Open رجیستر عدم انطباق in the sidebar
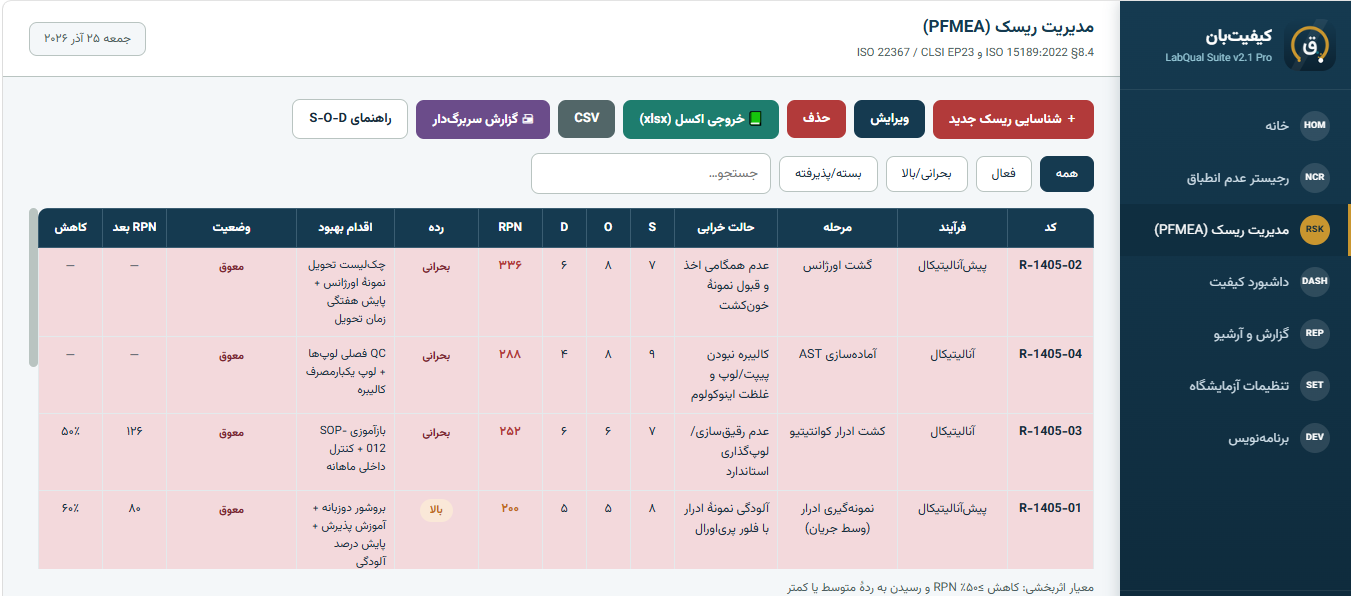Screen dimensions: 1351x596 tap(1235, 178)
